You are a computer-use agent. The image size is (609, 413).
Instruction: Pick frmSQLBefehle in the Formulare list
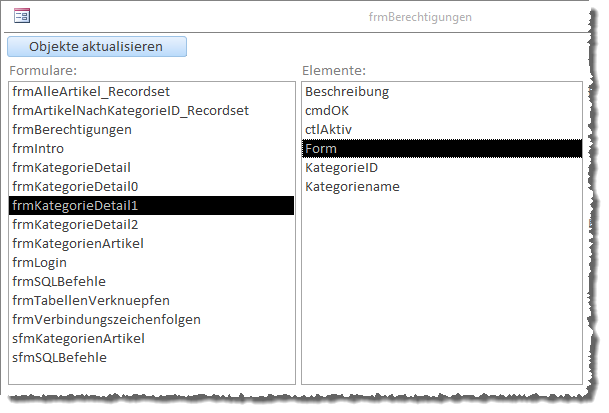pos(59,281)
